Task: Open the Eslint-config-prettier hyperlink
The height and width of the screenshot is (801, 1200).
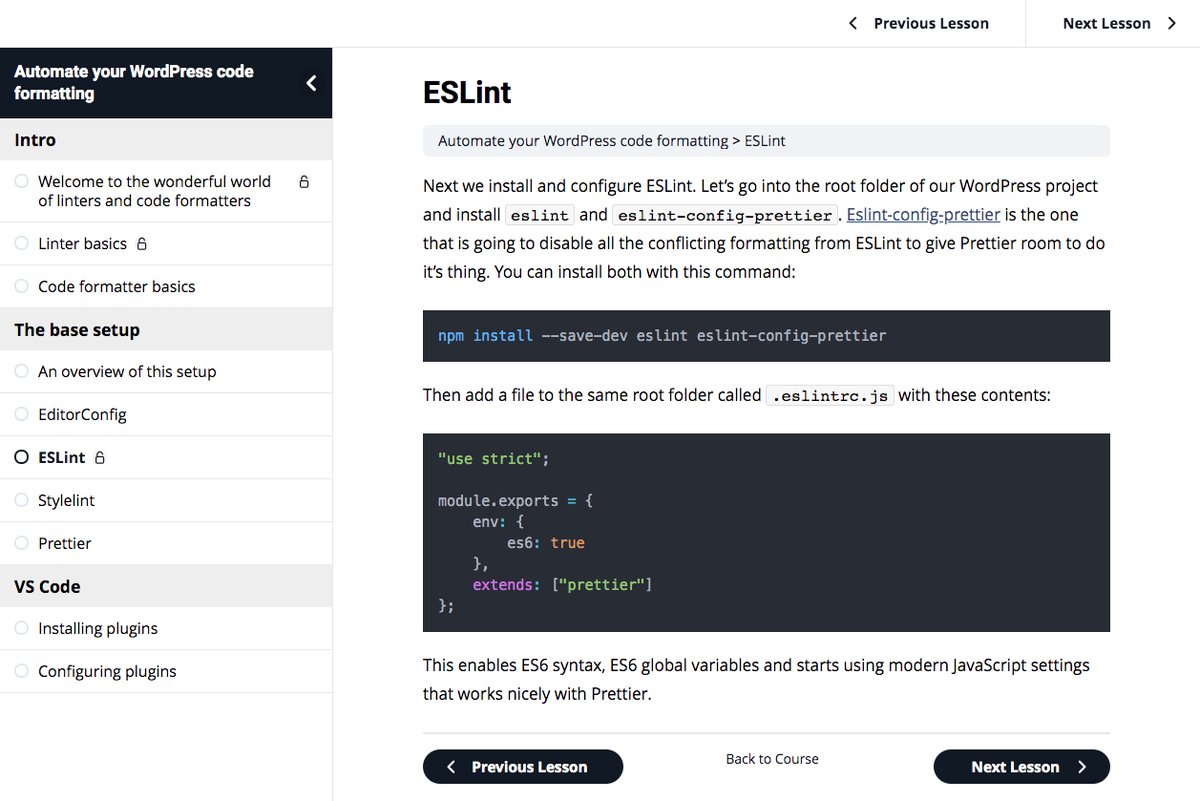Action: click(x=923, y=214)
